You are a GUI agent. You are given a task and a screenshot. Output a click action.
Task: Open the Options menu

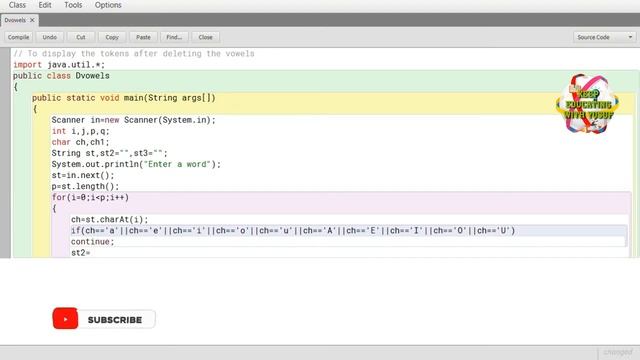(x=108, y=5)
